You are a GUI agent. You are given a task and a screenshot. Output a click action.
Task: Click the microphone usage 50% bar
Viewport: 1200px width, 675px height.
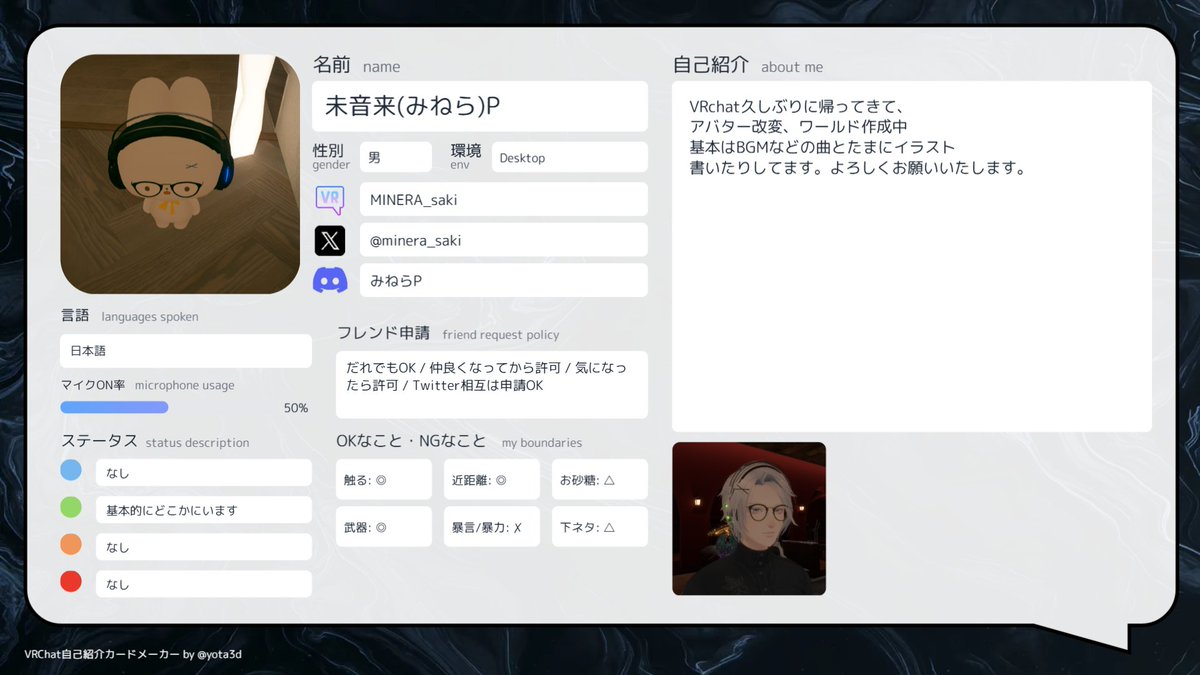[114, 407]
